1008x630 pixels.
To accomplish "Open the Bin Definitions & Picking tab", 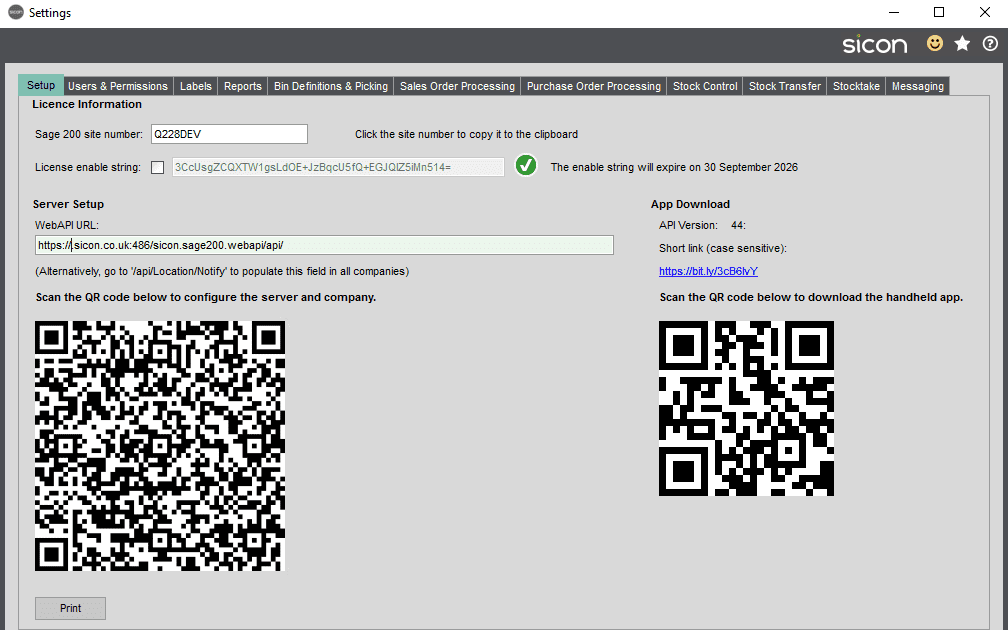I will tap(331, 86).
